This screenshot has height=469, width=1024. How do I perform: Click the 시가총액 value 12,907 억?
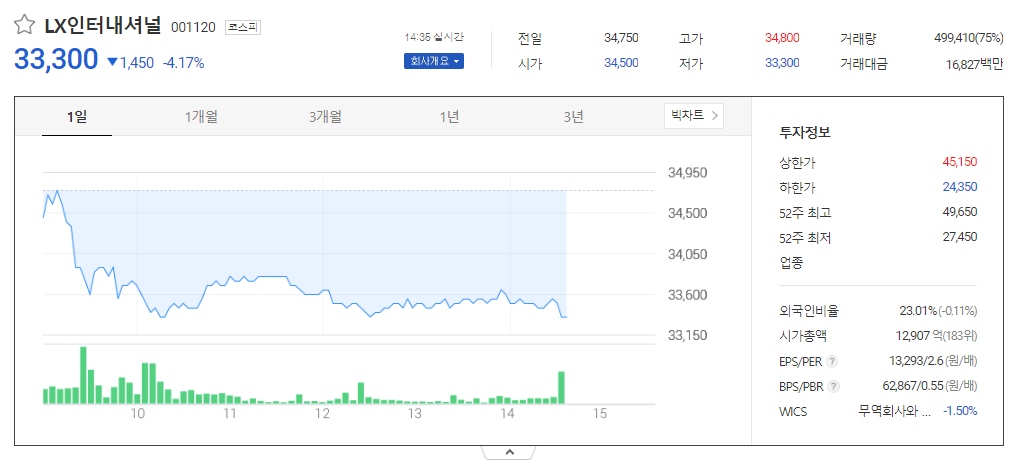[x=918, y=336]
